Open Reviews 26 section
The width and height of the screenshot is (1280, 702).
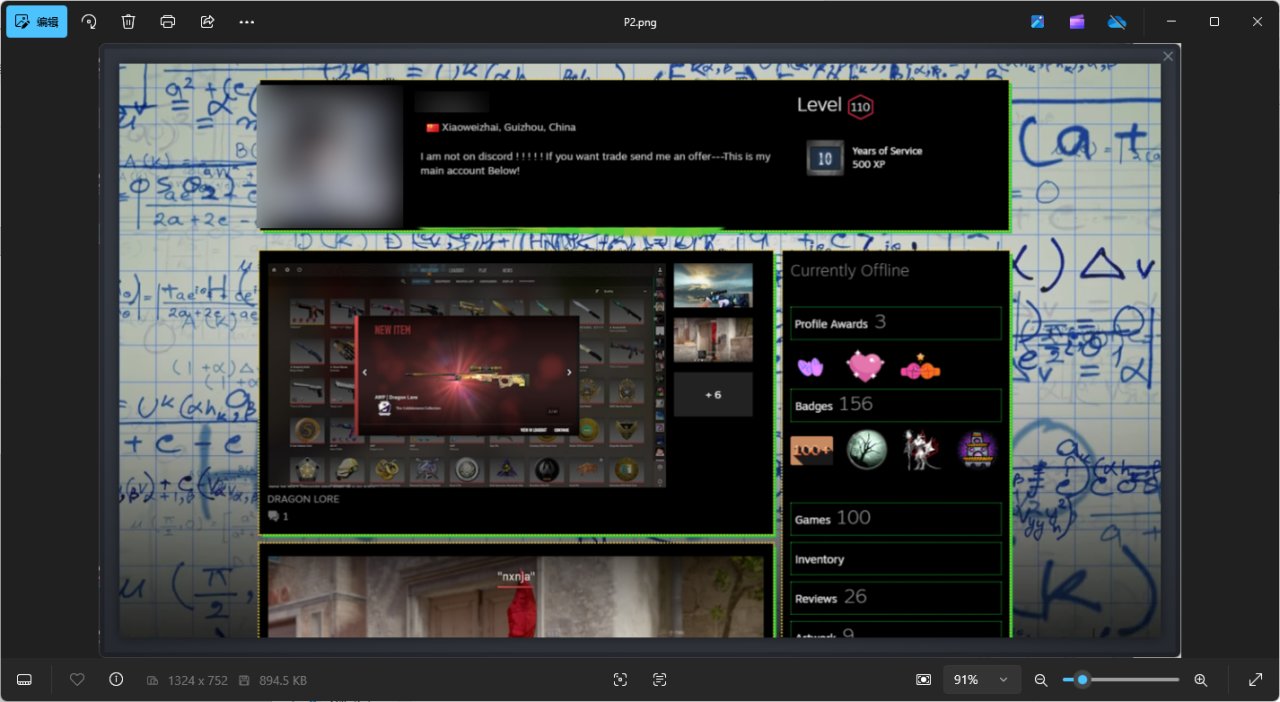coord(895,598)
